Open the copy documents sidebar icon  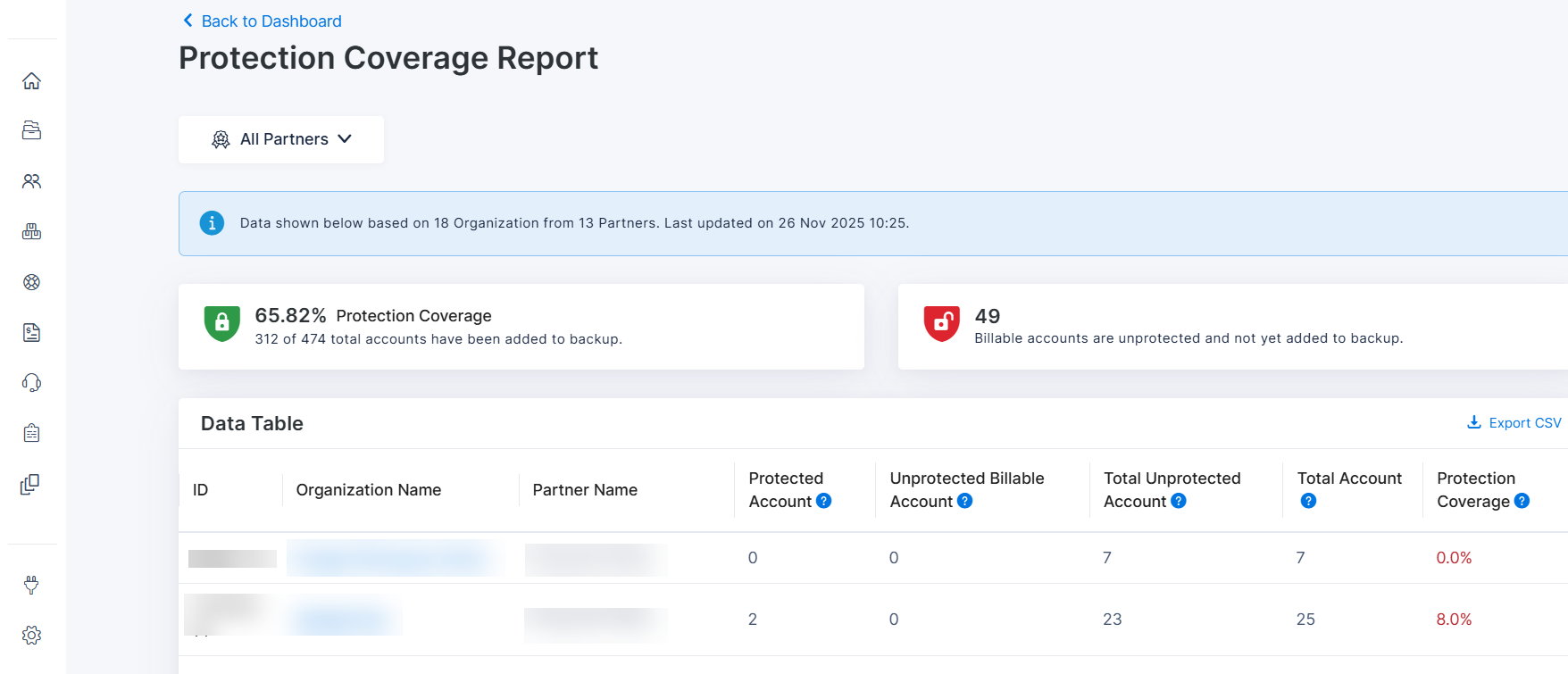point(30,484)
